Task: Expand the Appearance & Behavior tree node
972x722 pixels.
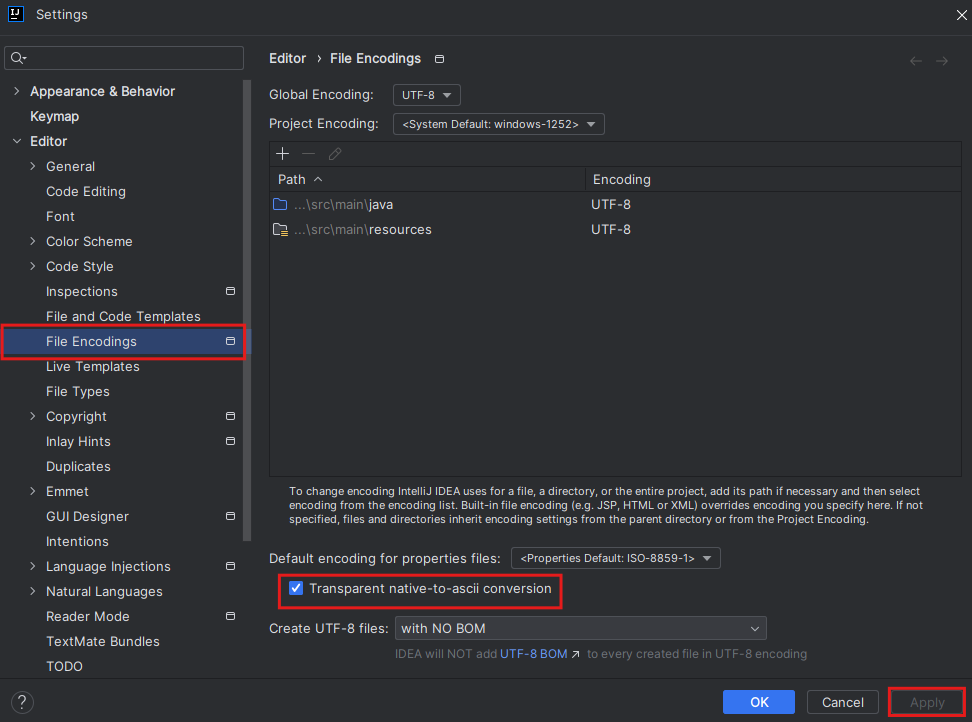Action: coord(16,92)
